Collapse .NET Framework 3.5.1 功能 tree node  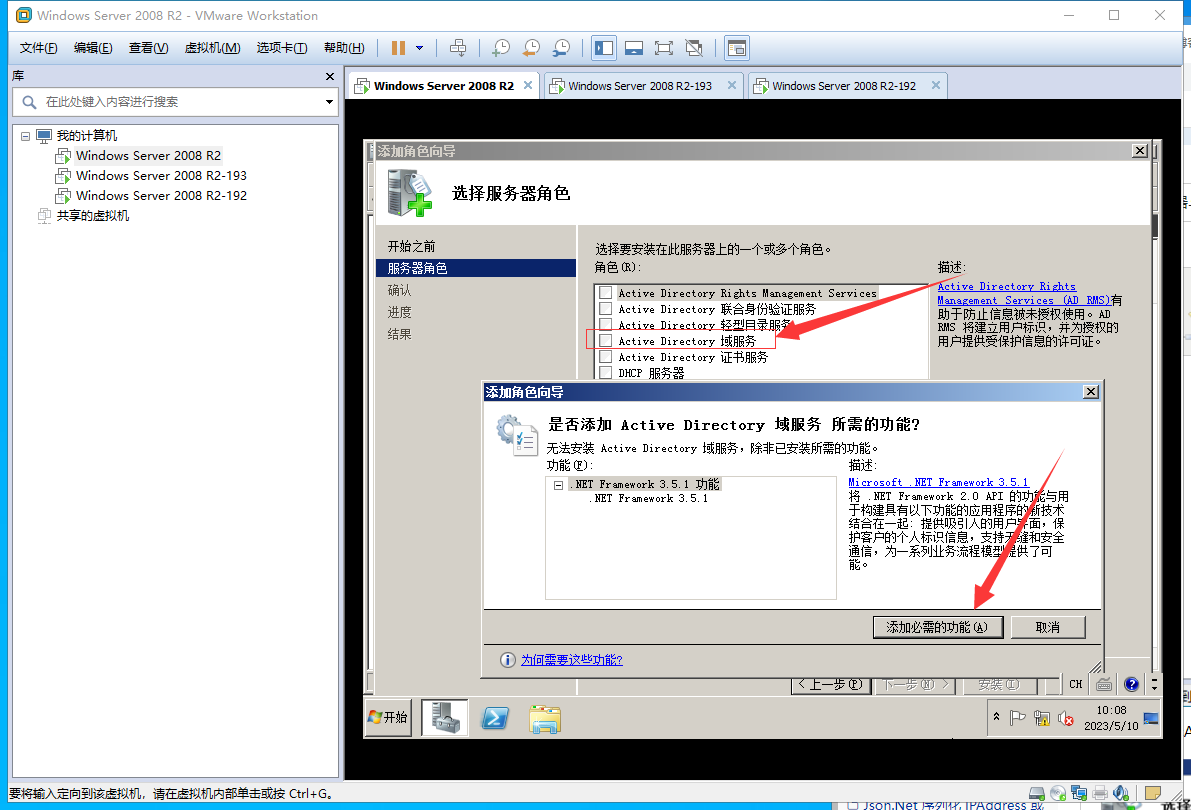(x=558, y=485)
